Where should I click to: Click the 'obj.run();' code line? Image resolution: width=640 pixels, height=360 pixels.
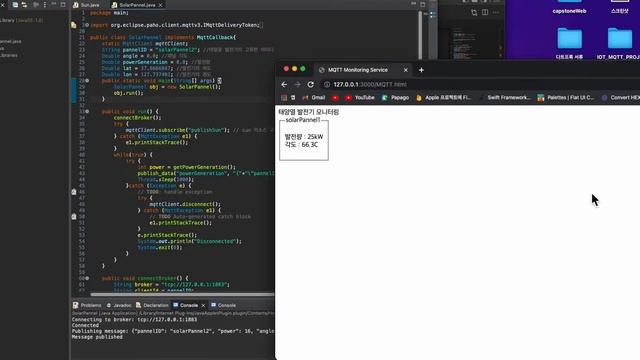[129, 93]
